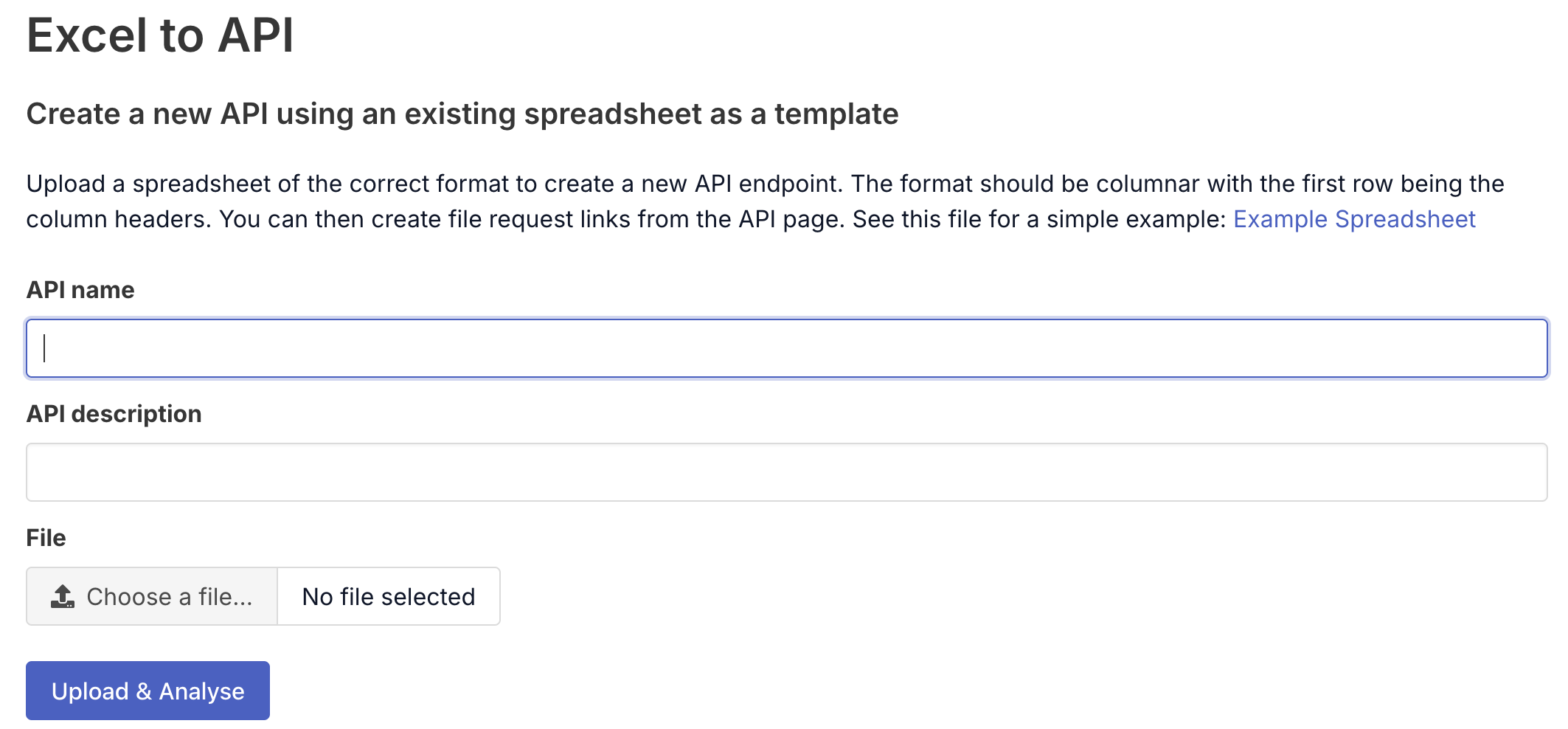Focus the API name text field

[x=786, y=348]
